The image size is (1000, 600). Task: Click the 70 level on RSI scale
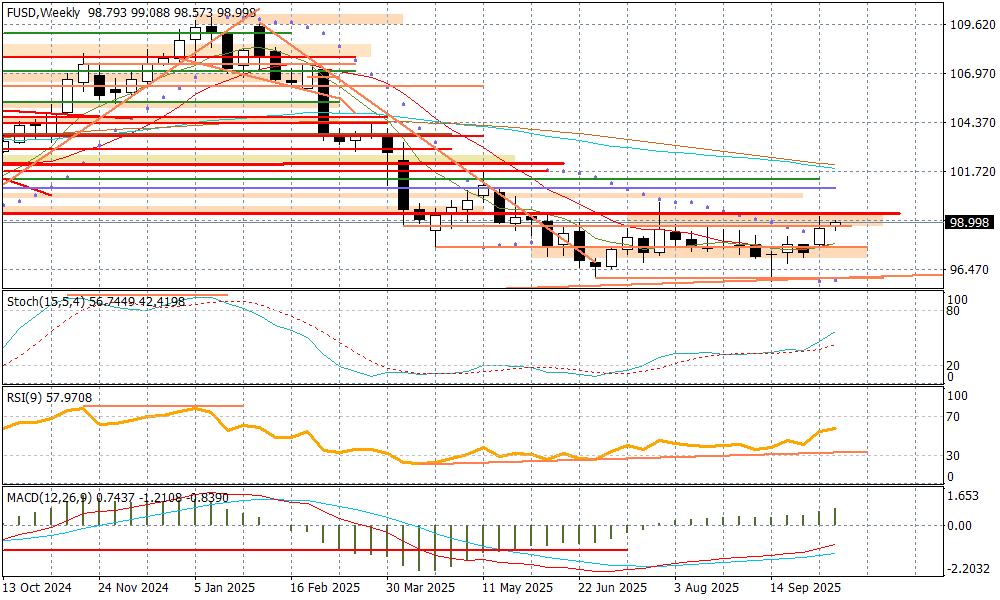(955, 417)
